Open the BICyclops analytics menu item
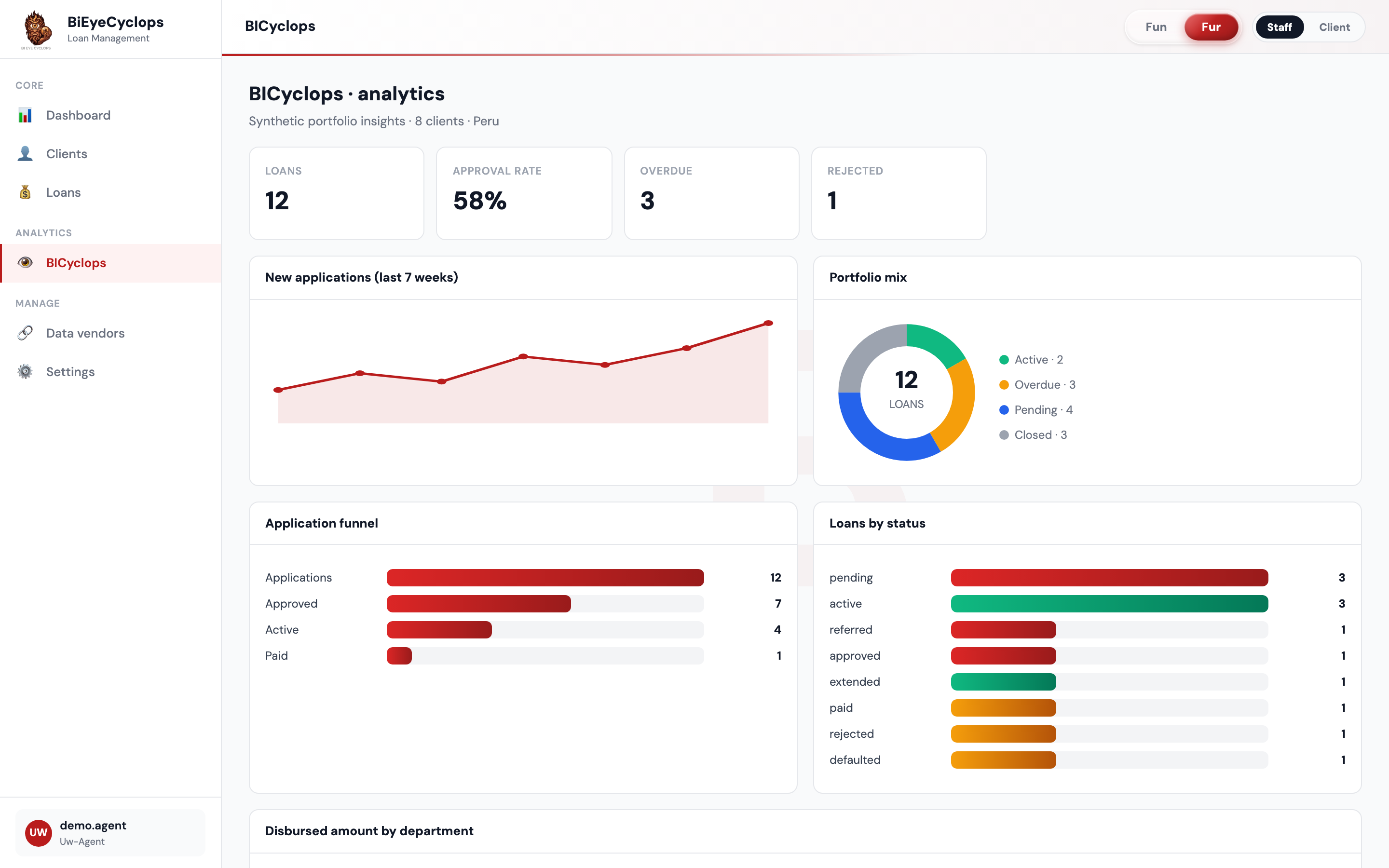This screenshot has height=868, width=1389. [111, 263]
